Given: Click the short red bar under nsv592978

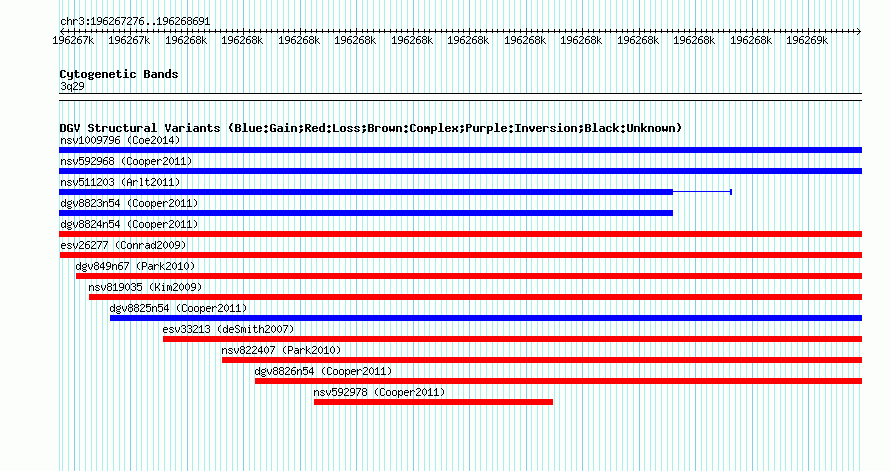Looking at the screenshot, I should click(433, 402).
